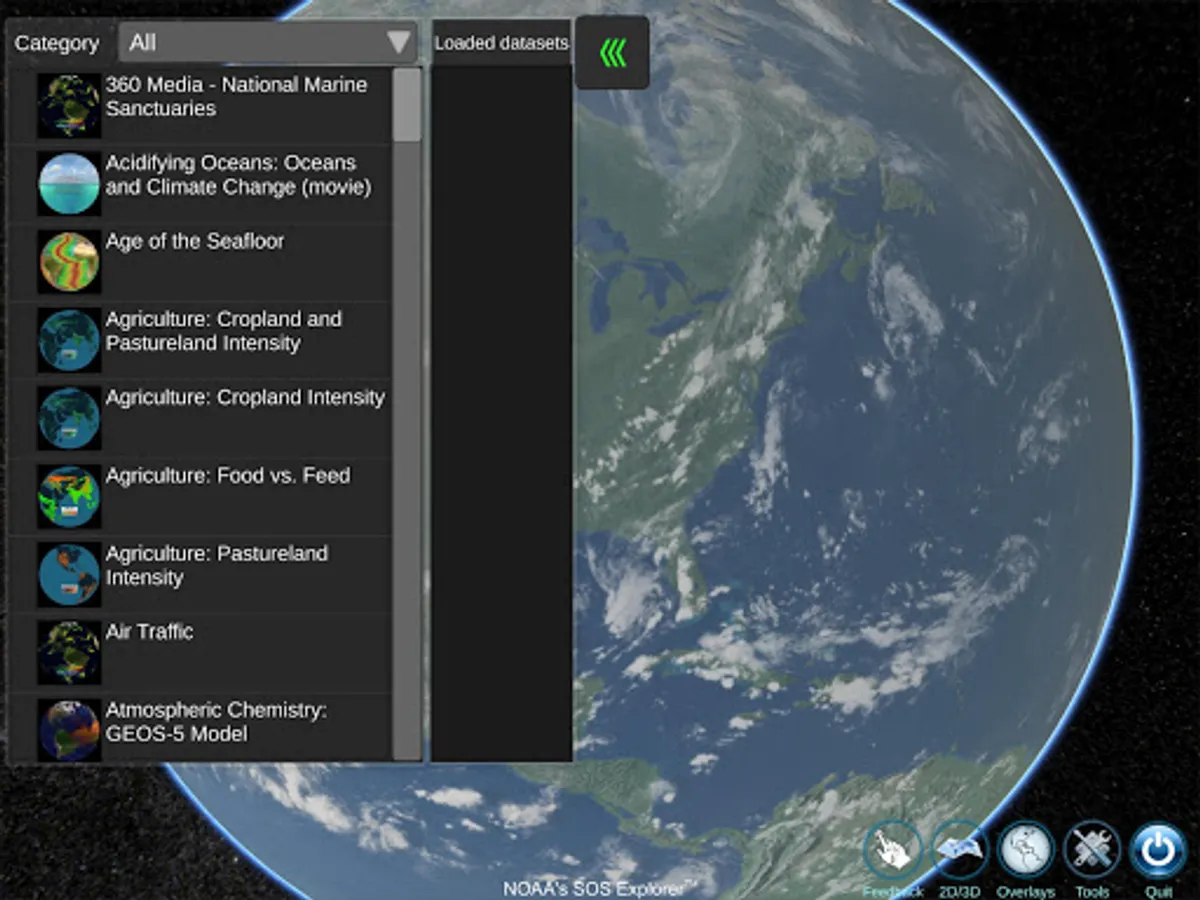Screen dimensions: 1200x900
Task: Collapse the dataset panel with green arrows
Action: click(x=612, y=53)
